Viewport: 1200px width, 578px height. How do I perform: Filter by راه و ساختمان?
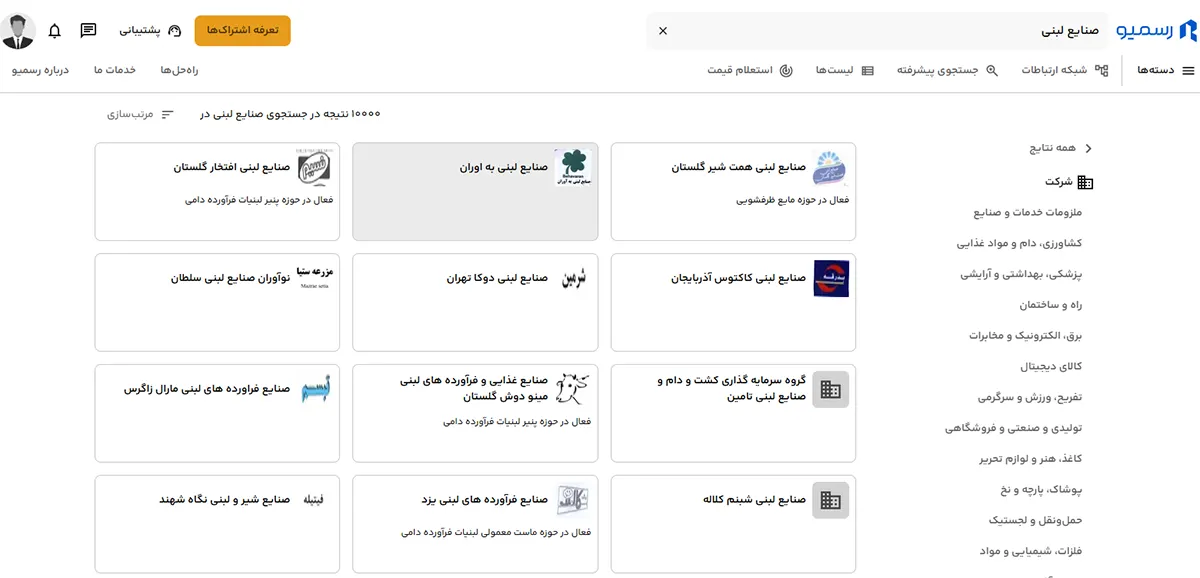[x=1051, y=305]
